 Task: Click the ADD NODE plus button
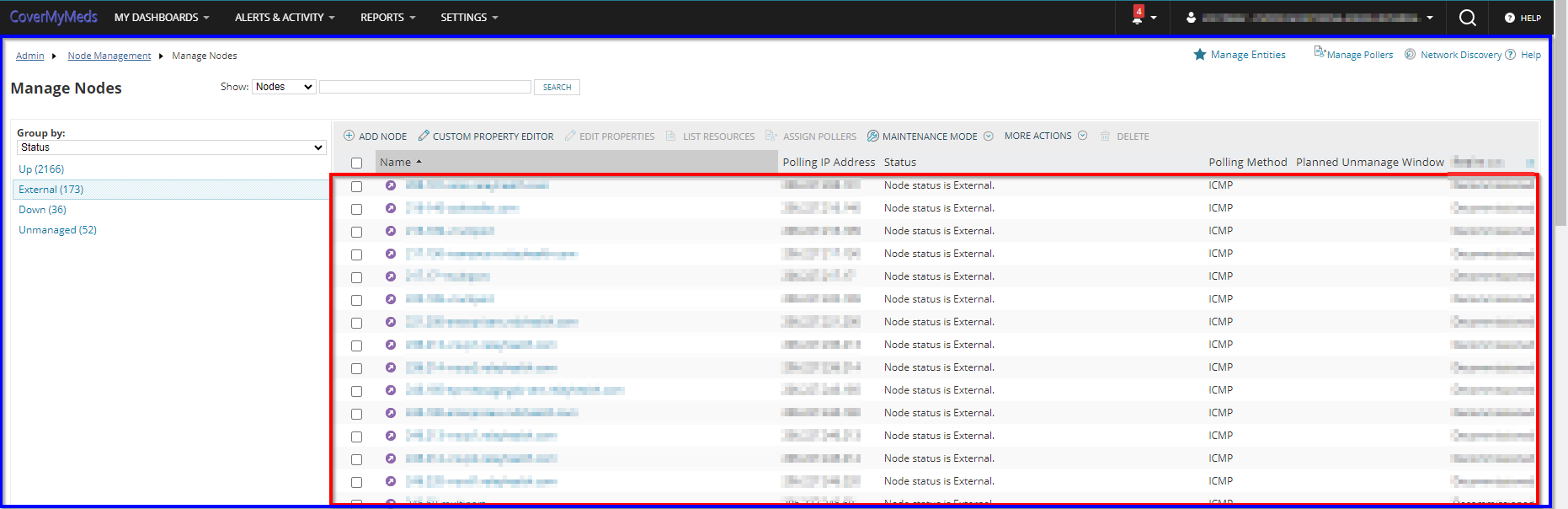click(x=375, y=136)
